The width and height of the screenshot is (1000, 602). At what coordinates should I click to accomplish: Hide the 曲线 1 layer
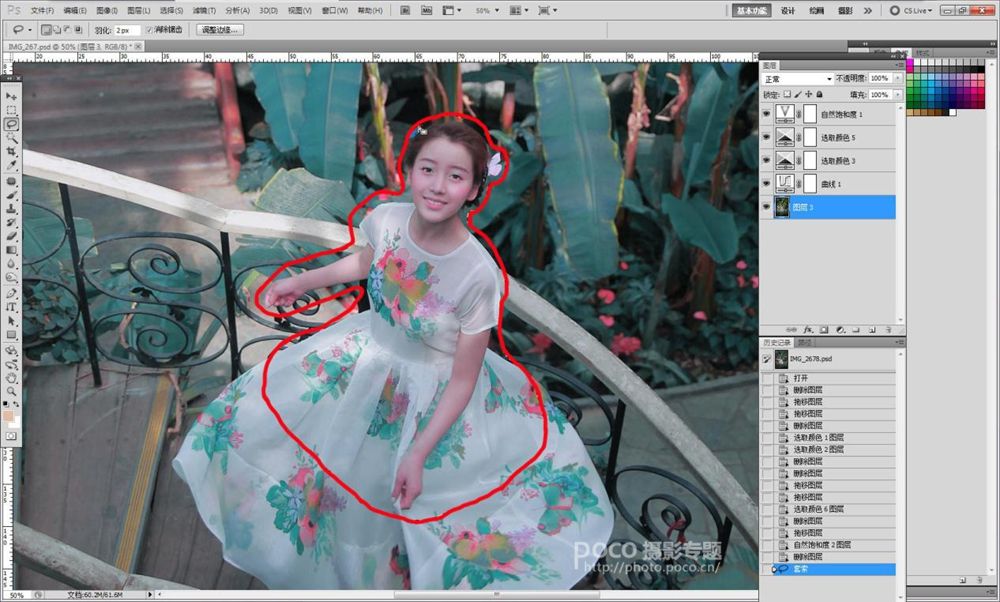coord(767,184)
